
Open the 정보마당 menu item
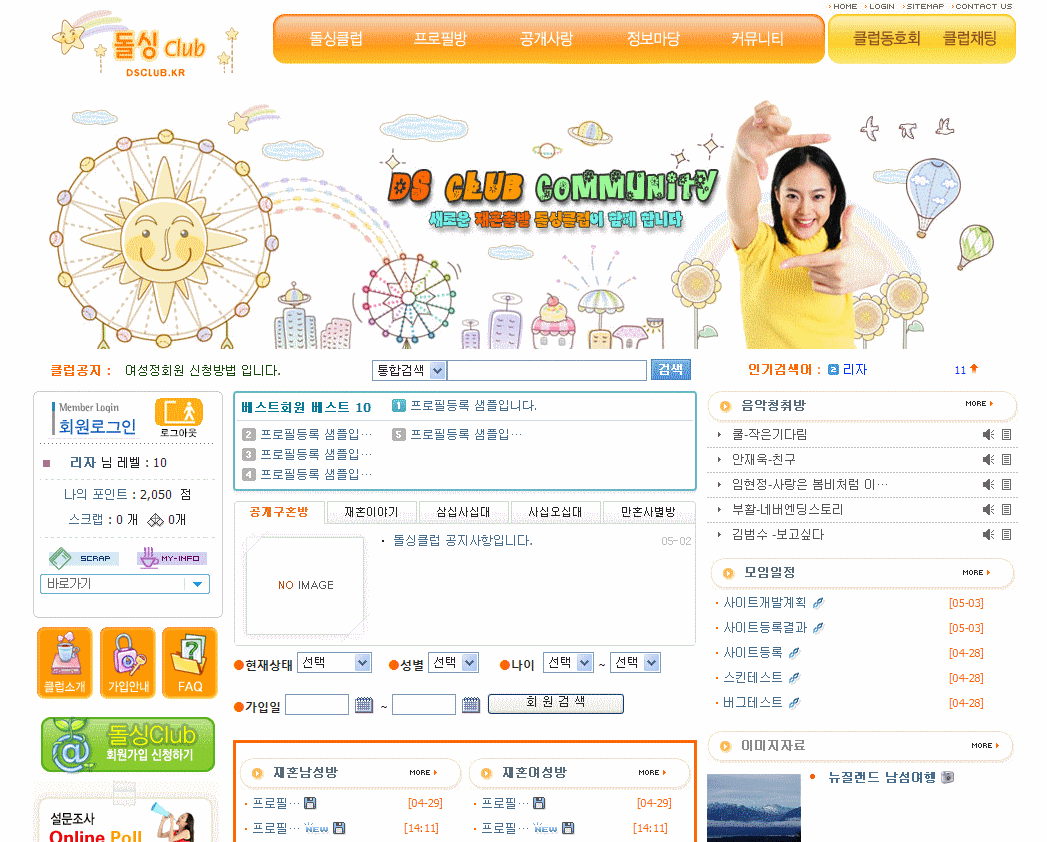(x=652, y=39)
